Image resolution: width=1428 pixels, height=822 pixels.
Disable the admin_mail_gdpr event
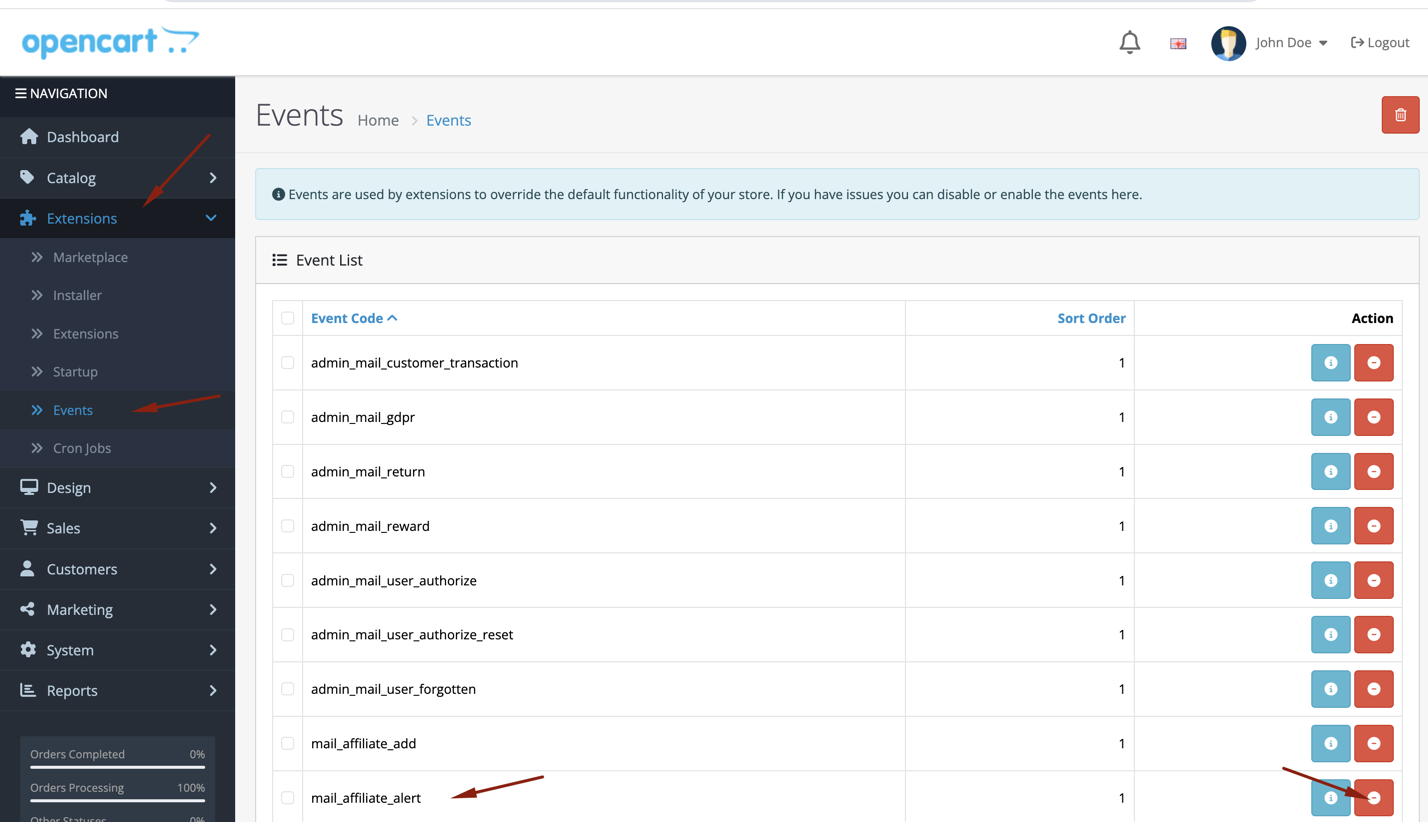coord(1373,417)
